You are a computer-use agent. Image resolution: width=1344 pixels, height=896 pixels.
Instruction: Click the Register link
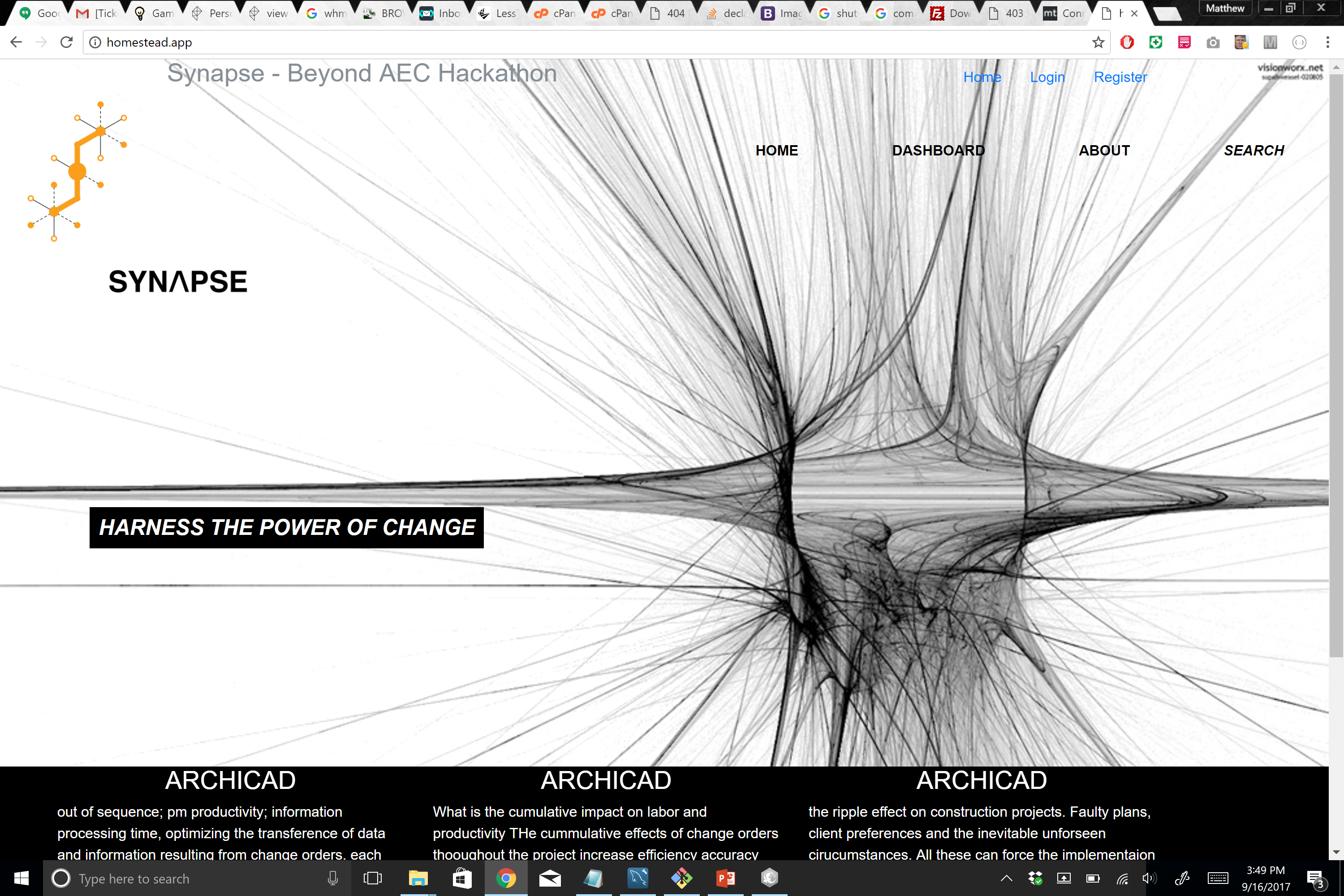[1120, 77]
